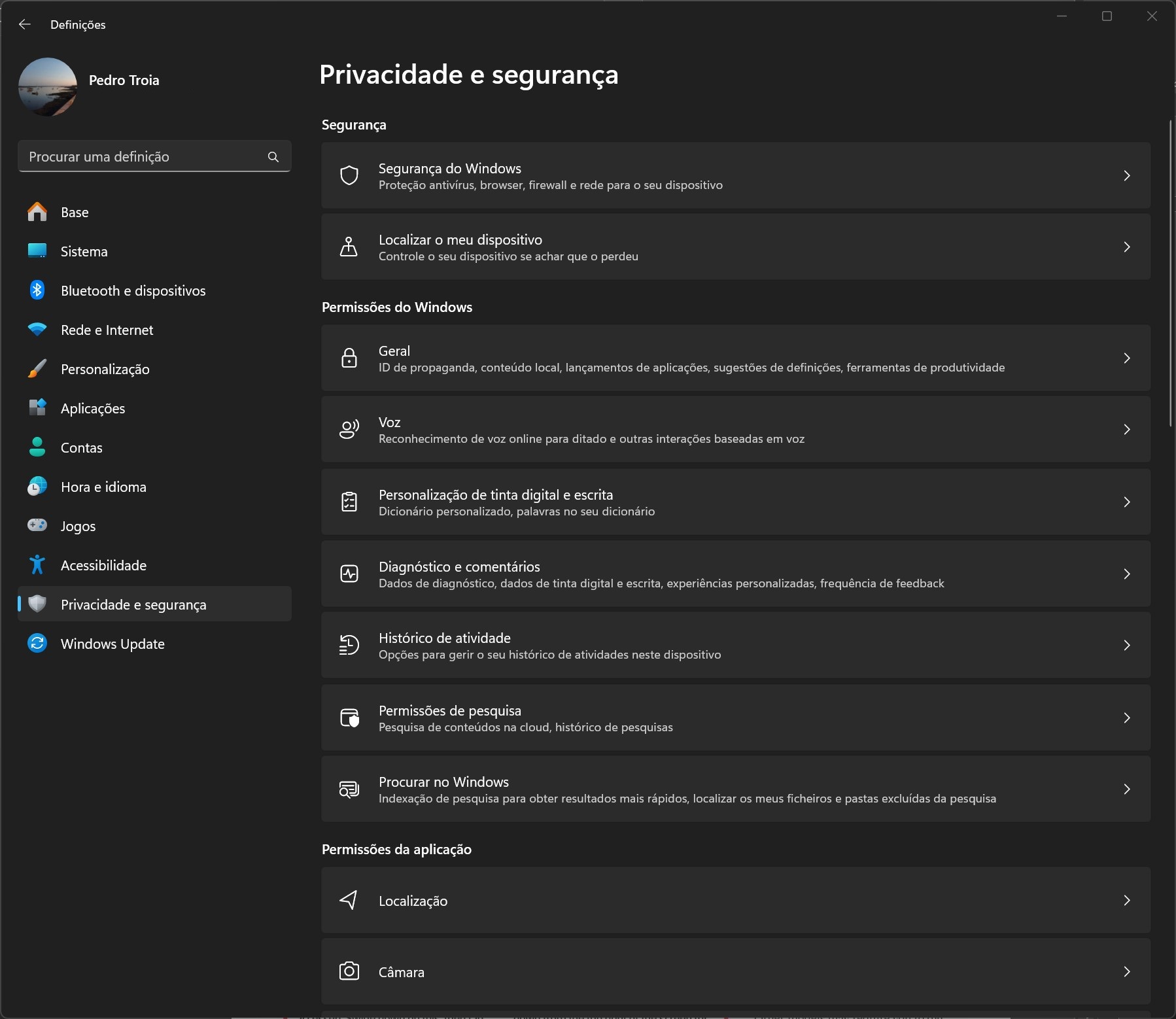Click the Bluetooth icon in the sidebar
1176x1019 pixels.
tap(37, 290)
